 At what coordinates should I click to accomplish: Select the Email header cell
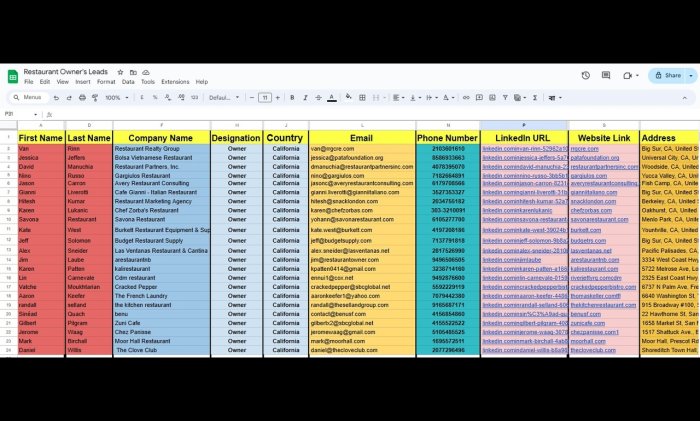tap(362, 138)
